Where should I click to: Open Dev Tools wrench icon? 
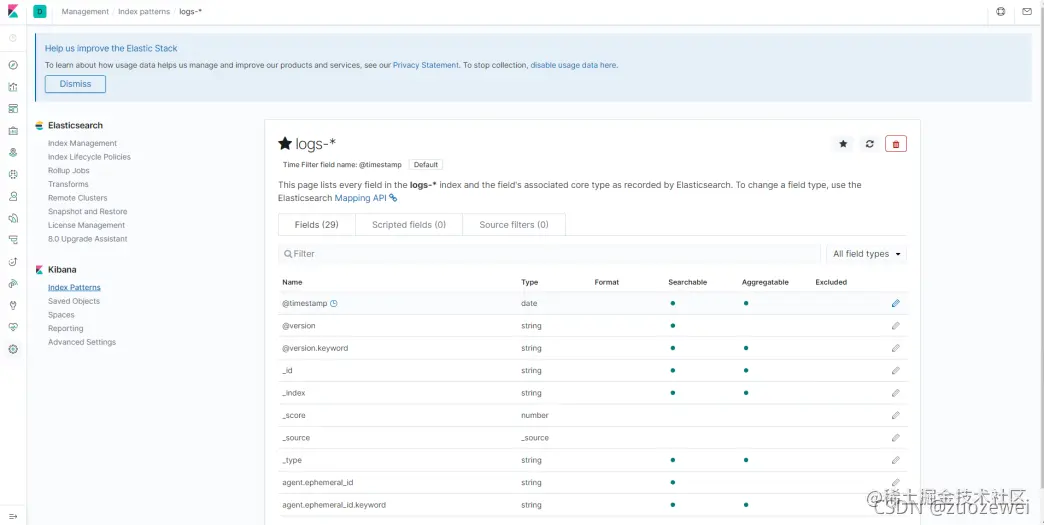[x=13, y=305]
